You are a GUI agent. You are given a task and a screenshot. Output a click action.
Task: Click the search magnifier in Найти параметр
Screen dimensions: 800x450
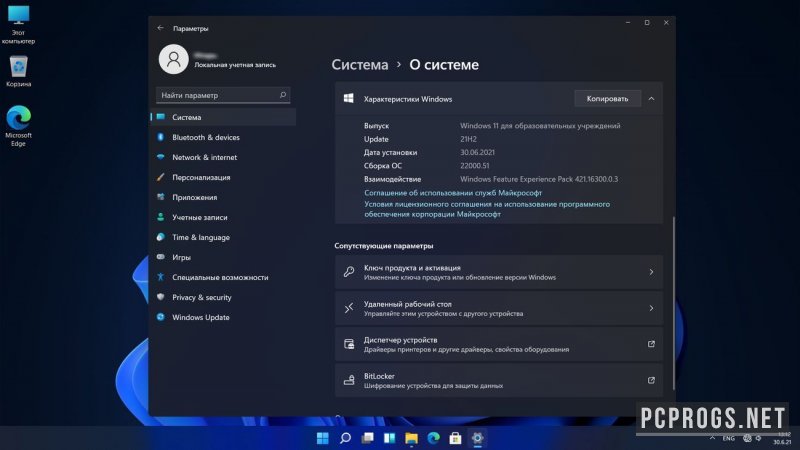pyautogui.click(x=283, y=95)
